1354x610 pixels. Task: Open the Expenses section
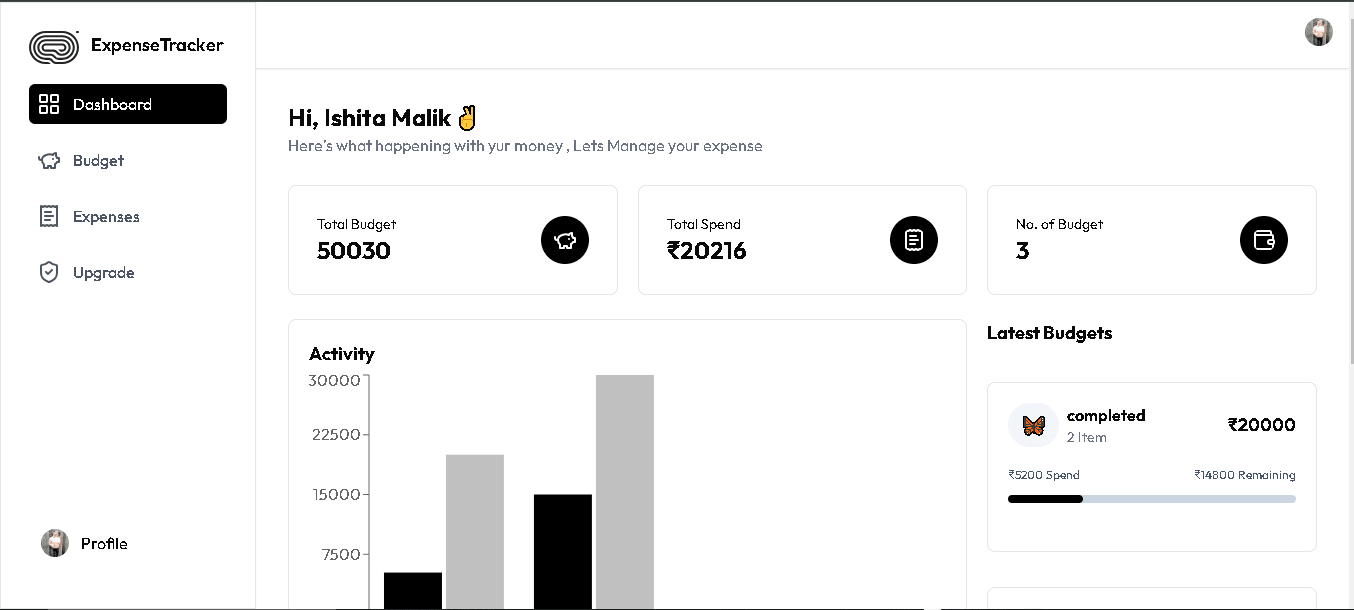(x=106, y=217)
